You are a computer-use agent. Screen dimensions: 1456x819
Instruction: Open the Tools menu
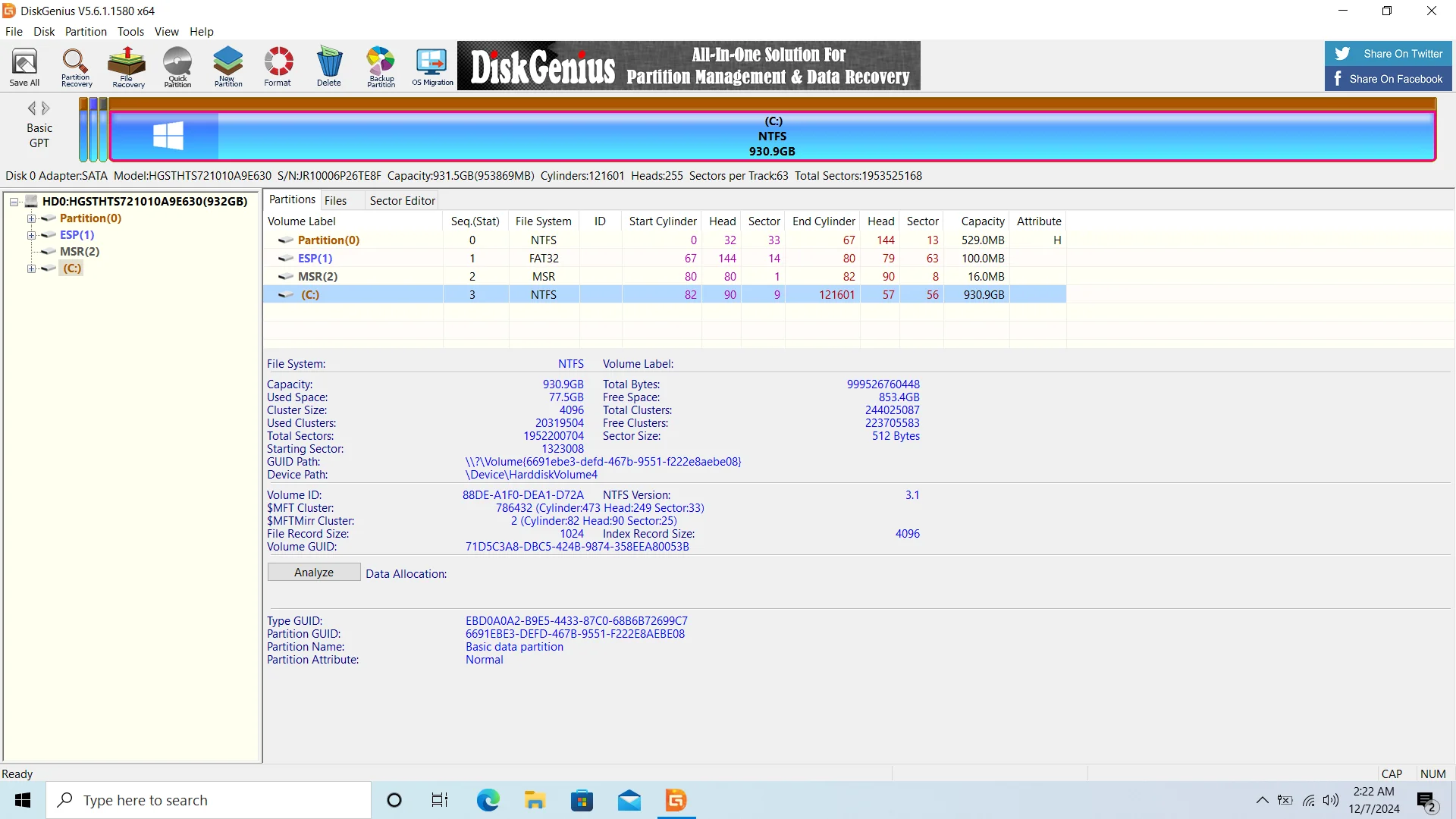tap(130, 32)
